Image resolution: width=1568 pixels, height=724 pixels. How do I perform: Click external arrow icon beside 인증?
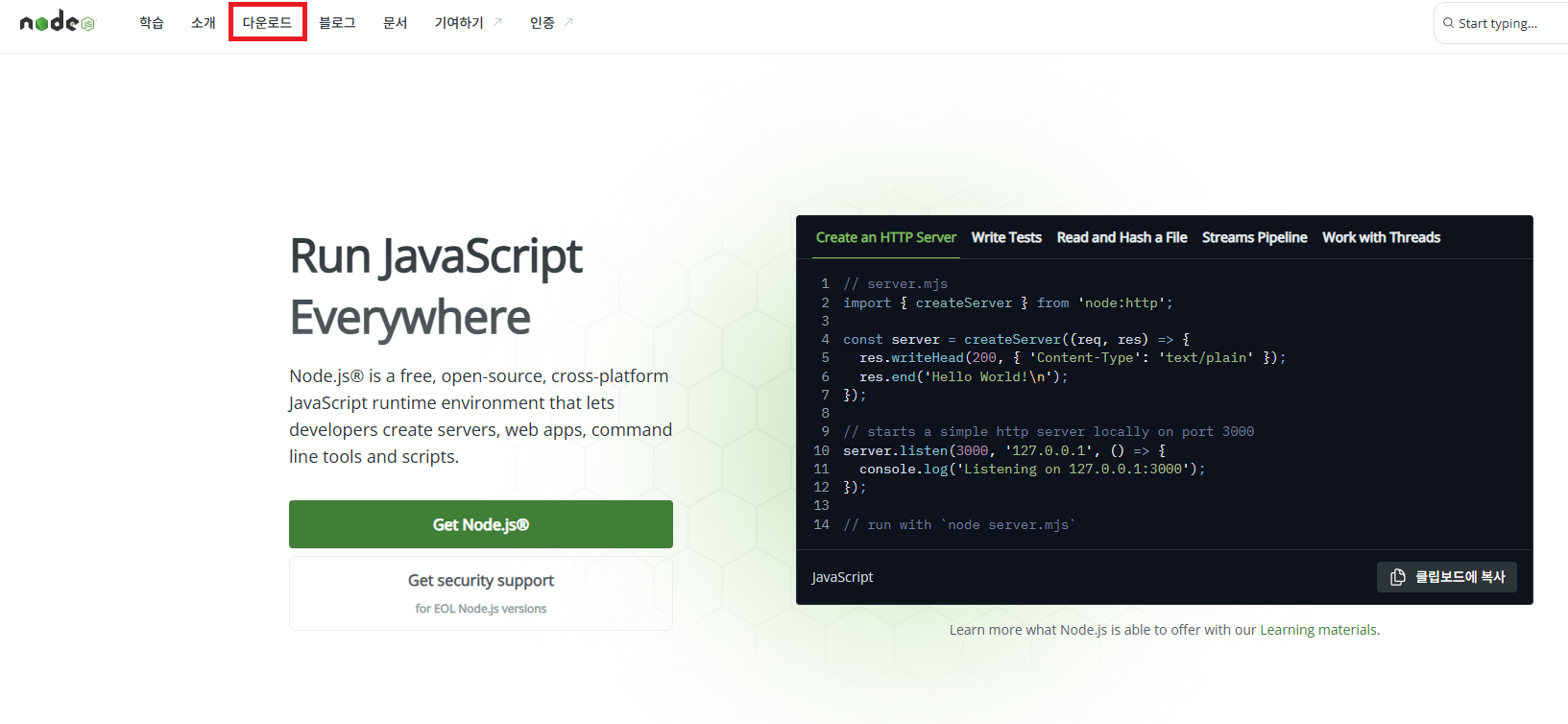pos(568,22)
